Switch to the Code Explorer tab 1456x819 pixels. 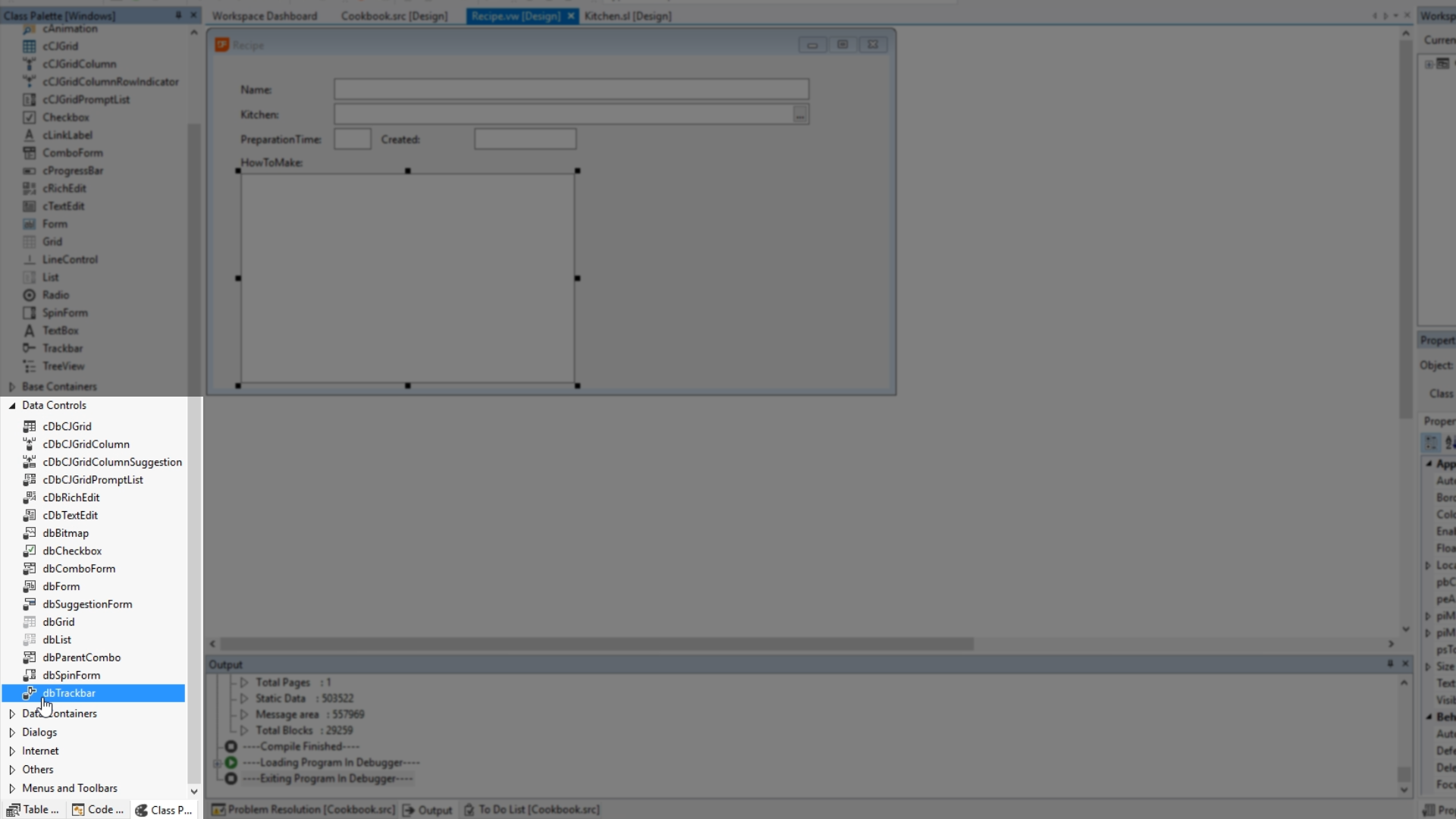click(99, 810)
